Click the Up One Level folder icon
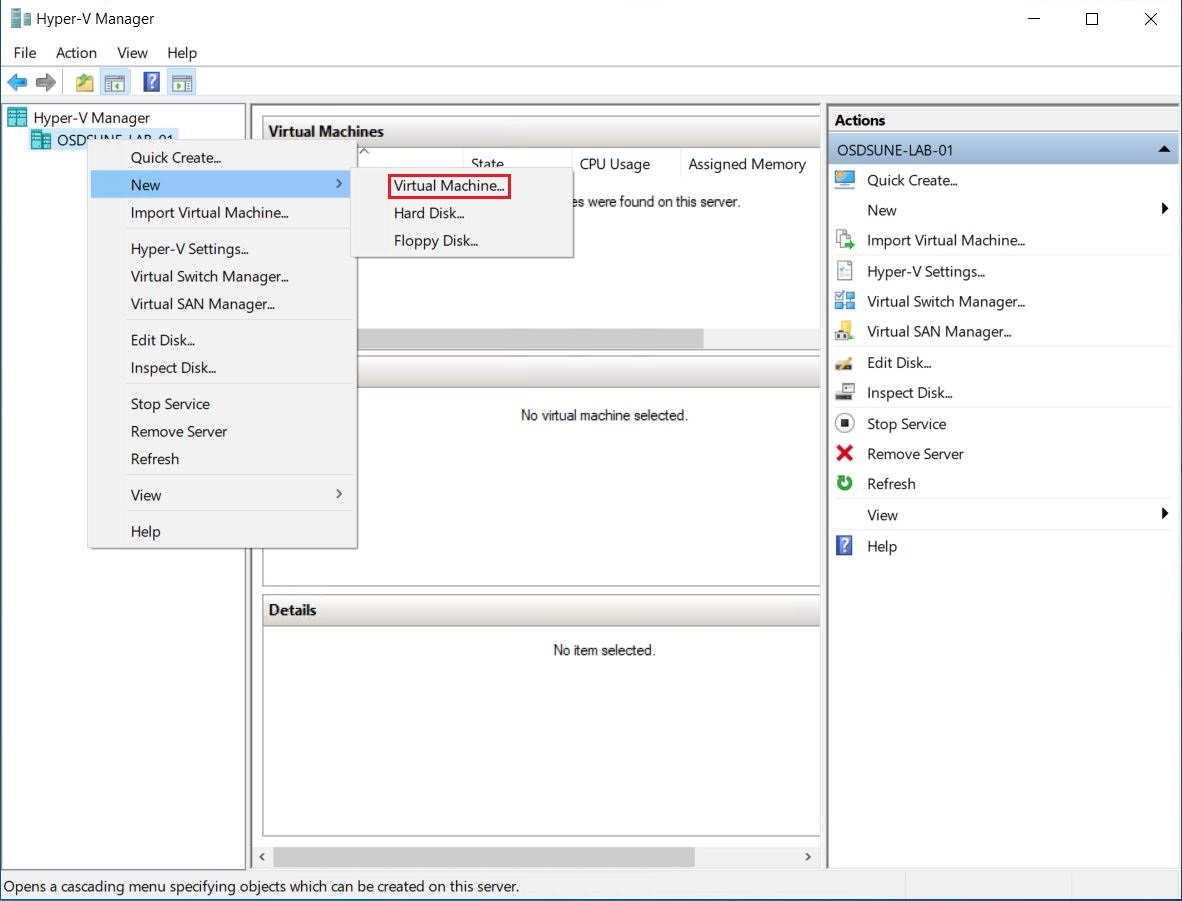This screenshot has height=901, width=1182. point(85,83)
